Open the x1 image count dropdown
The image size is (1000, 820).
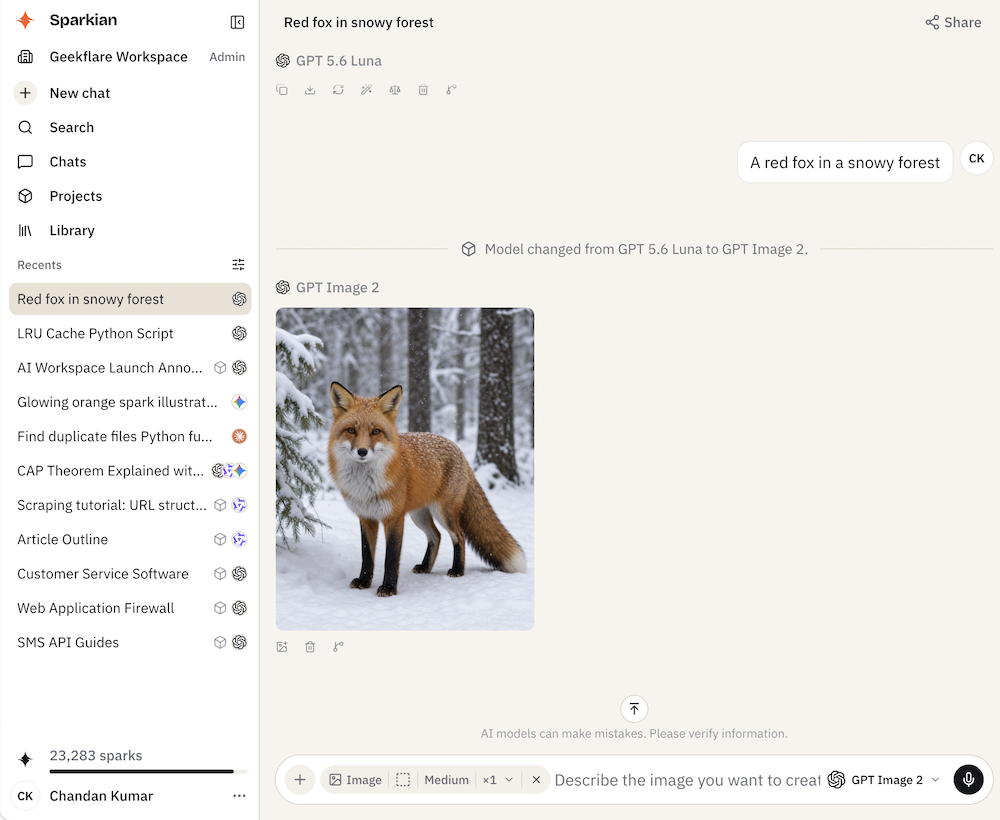(x=498, y=780)
